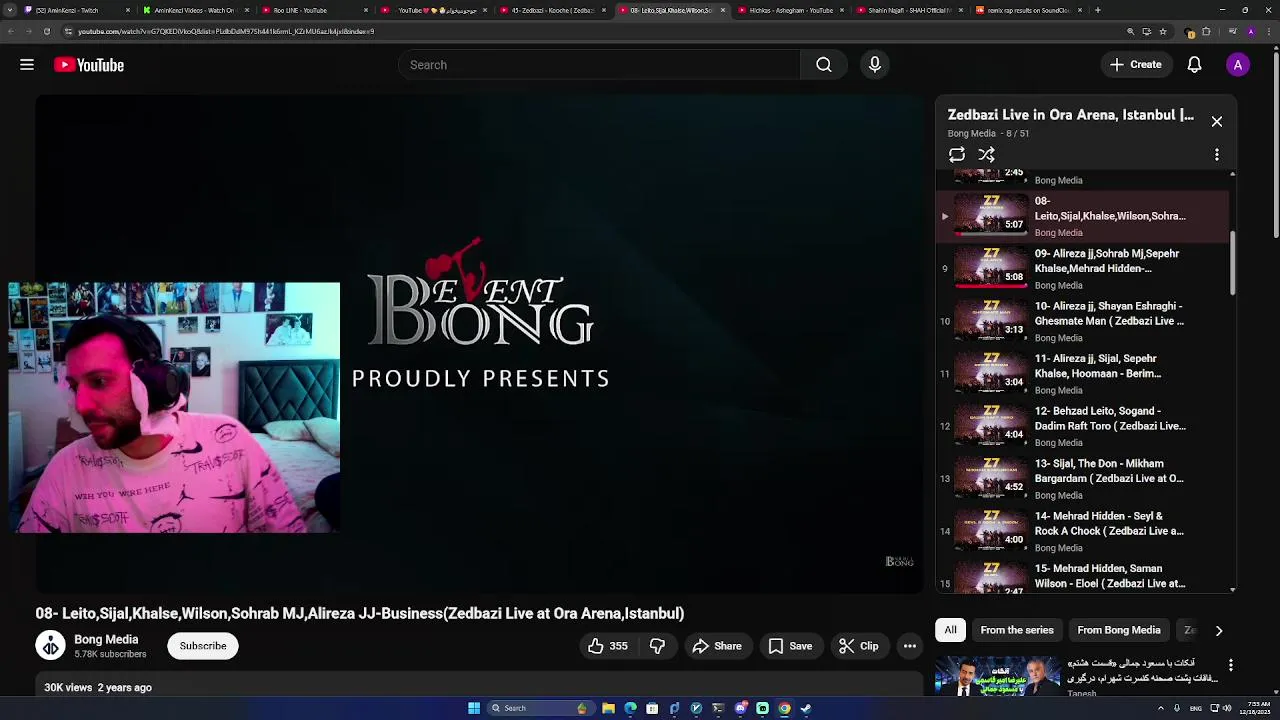Open the video description views line

[x=98, y=688]
